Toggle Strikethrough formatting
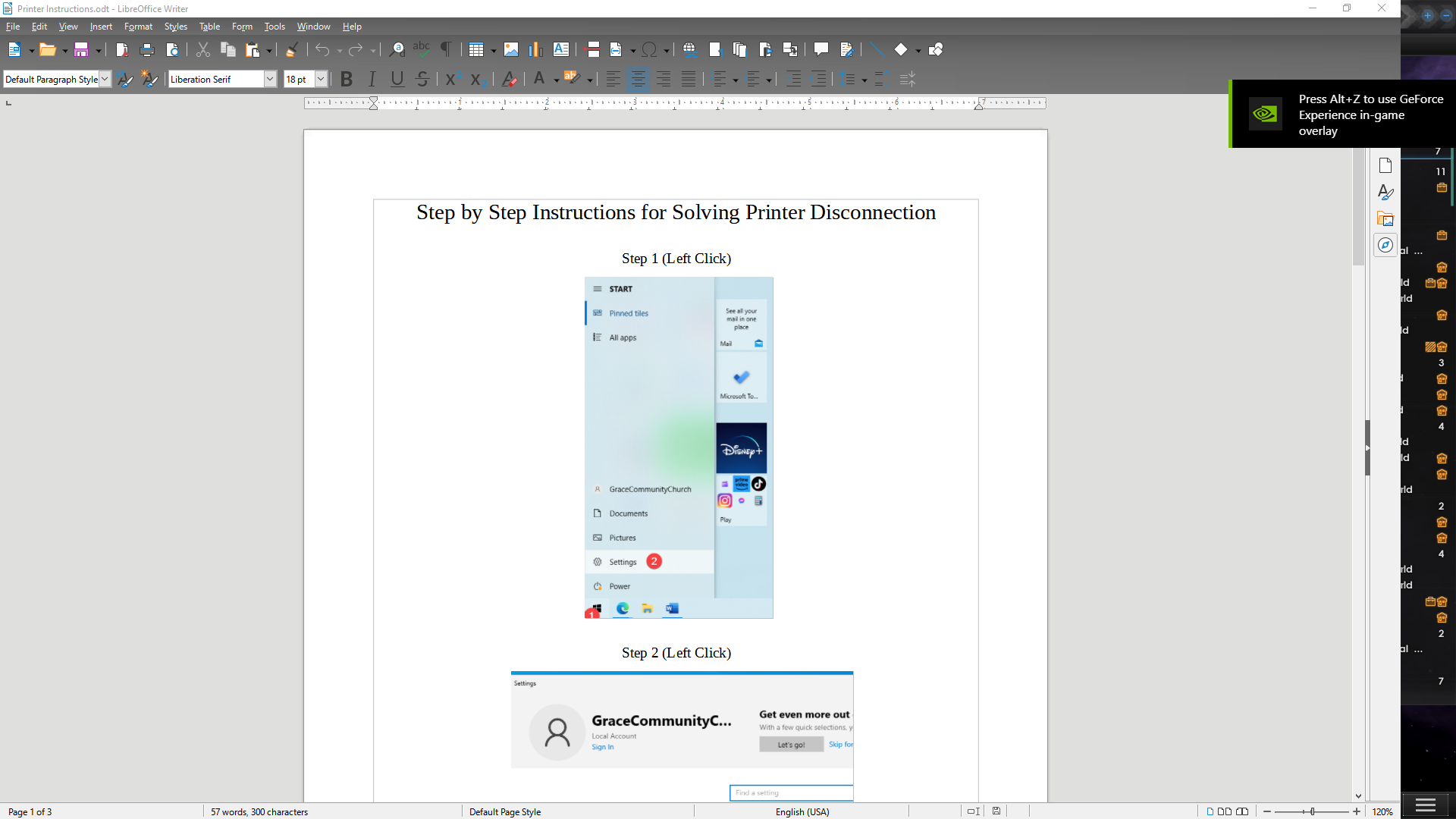The image size is (1456, 819). click(x=422, y=79)
